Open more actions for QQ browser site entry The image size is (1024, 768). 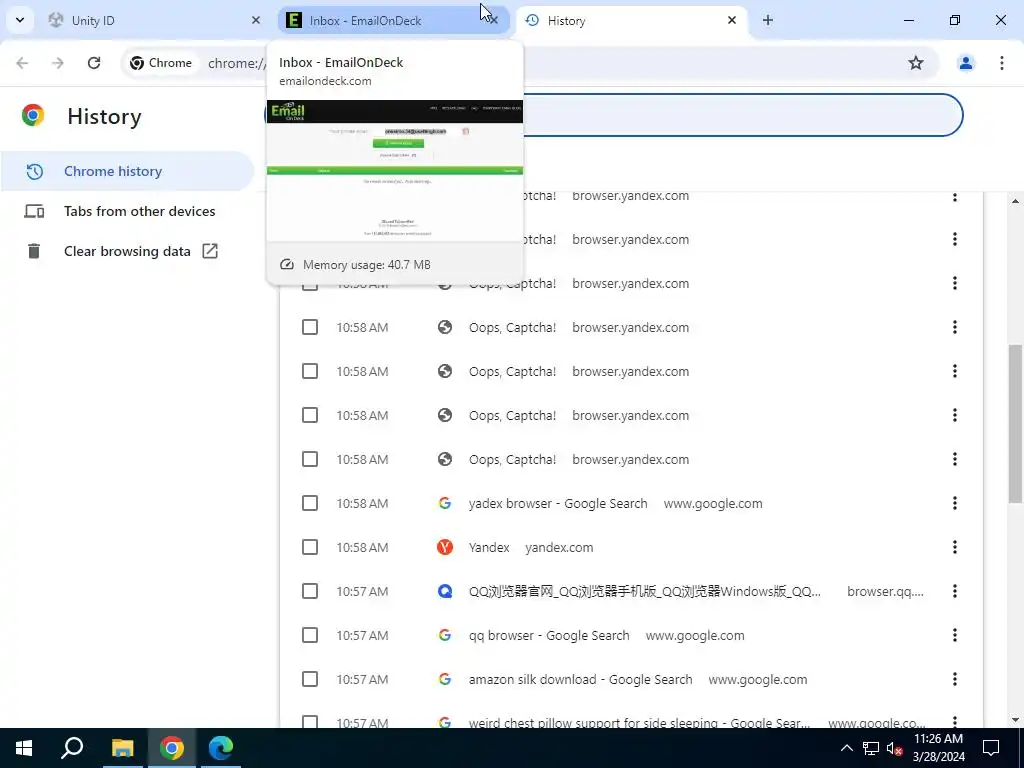955,591
